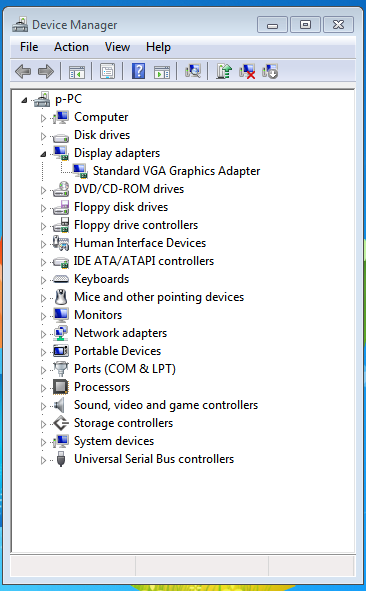366x591 pixels.
Task: Click the Forward arrow toolbar icon
Action: click(x=46, y=71)
